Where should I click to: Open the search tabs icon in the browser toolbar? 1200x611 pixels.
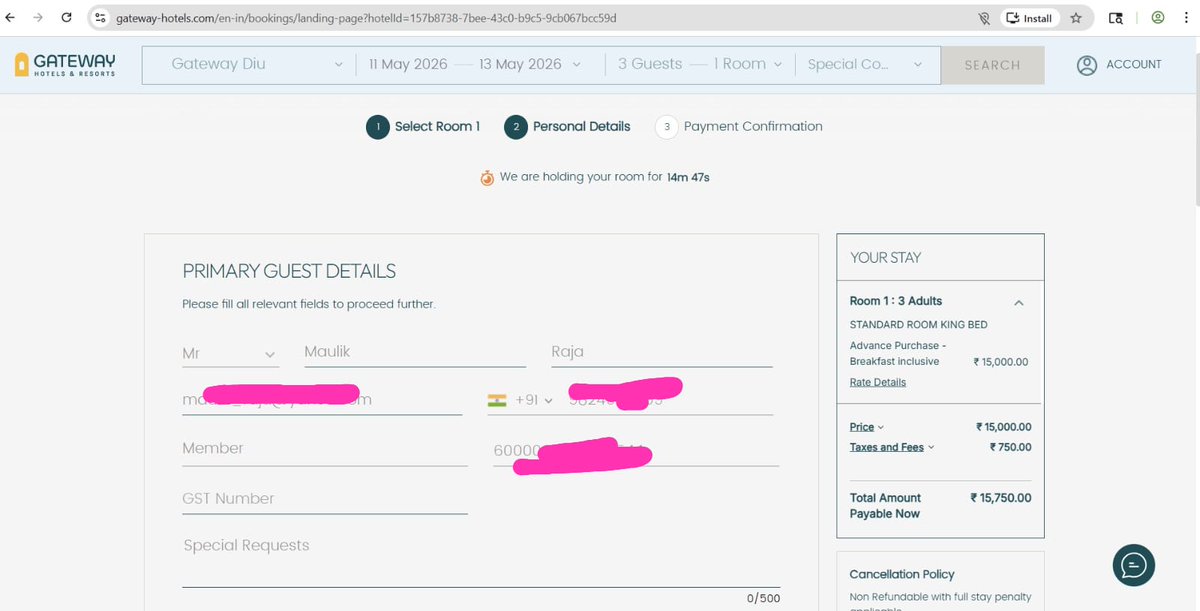tap(1116, 18)
